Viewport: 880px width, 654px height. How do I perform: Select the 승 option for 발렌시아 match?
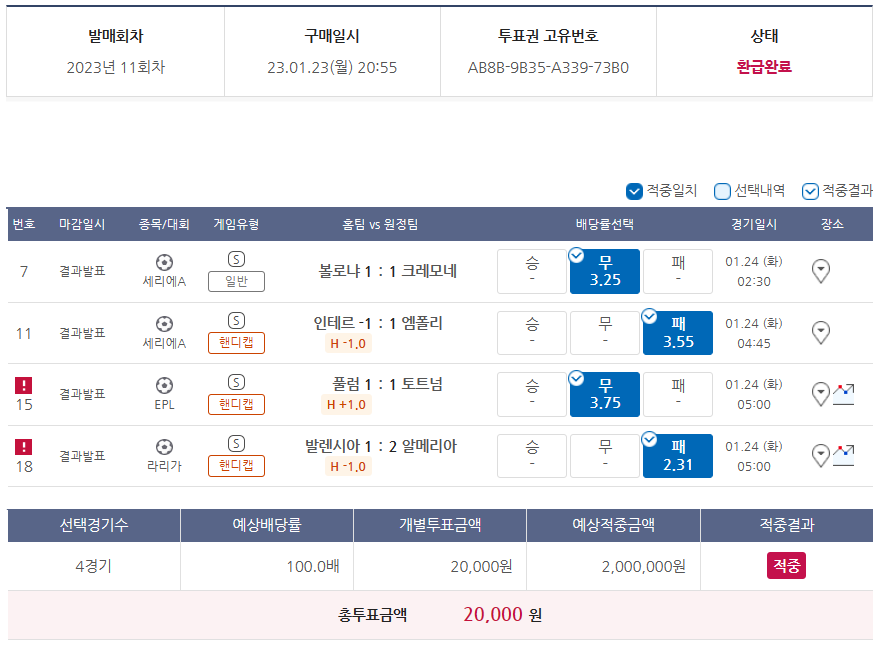point(532,455)
